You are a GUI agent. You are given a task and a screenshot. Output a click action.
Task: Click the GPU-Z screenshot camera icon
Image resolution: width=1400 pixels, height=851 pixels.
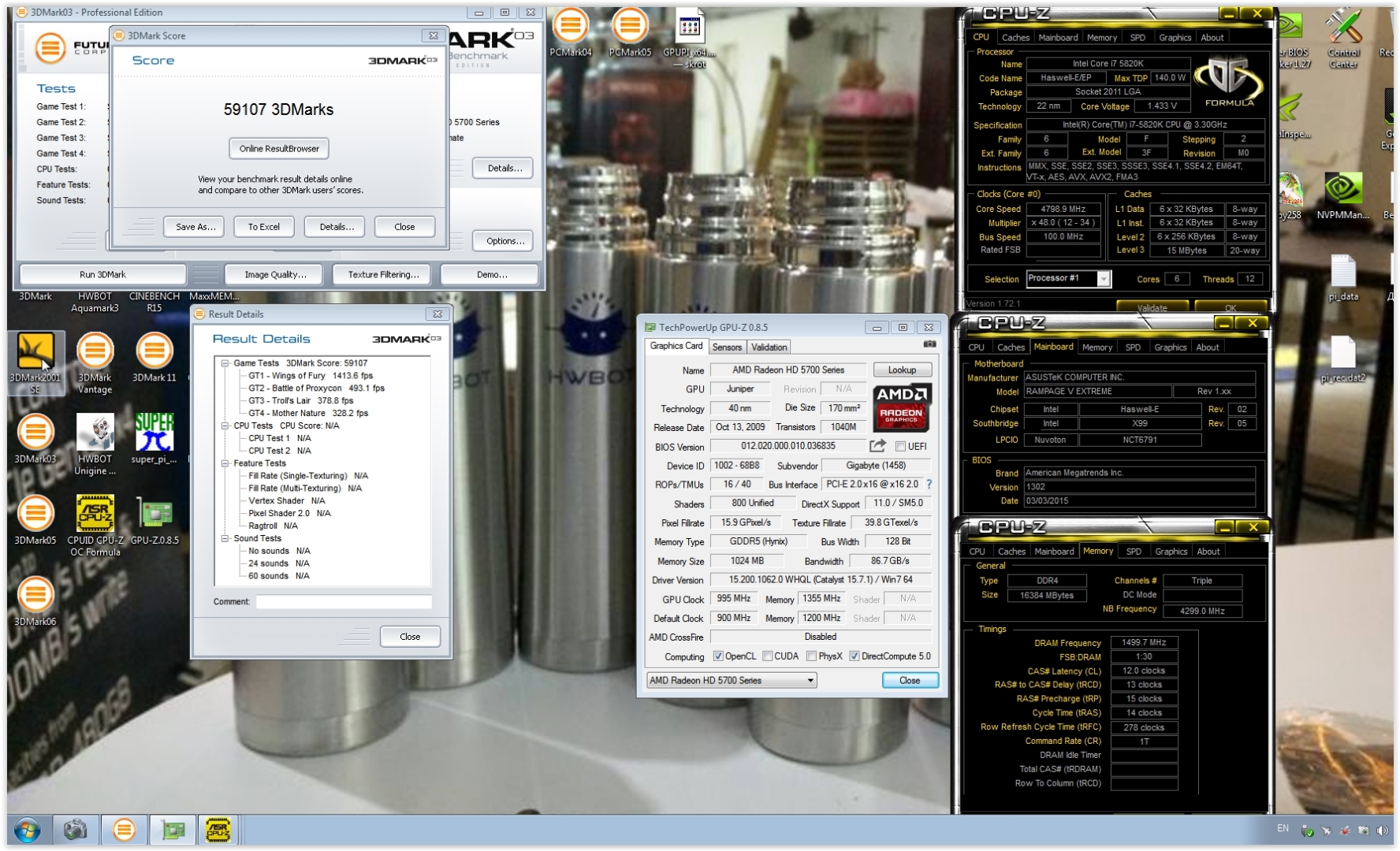(x=929, y=344)
